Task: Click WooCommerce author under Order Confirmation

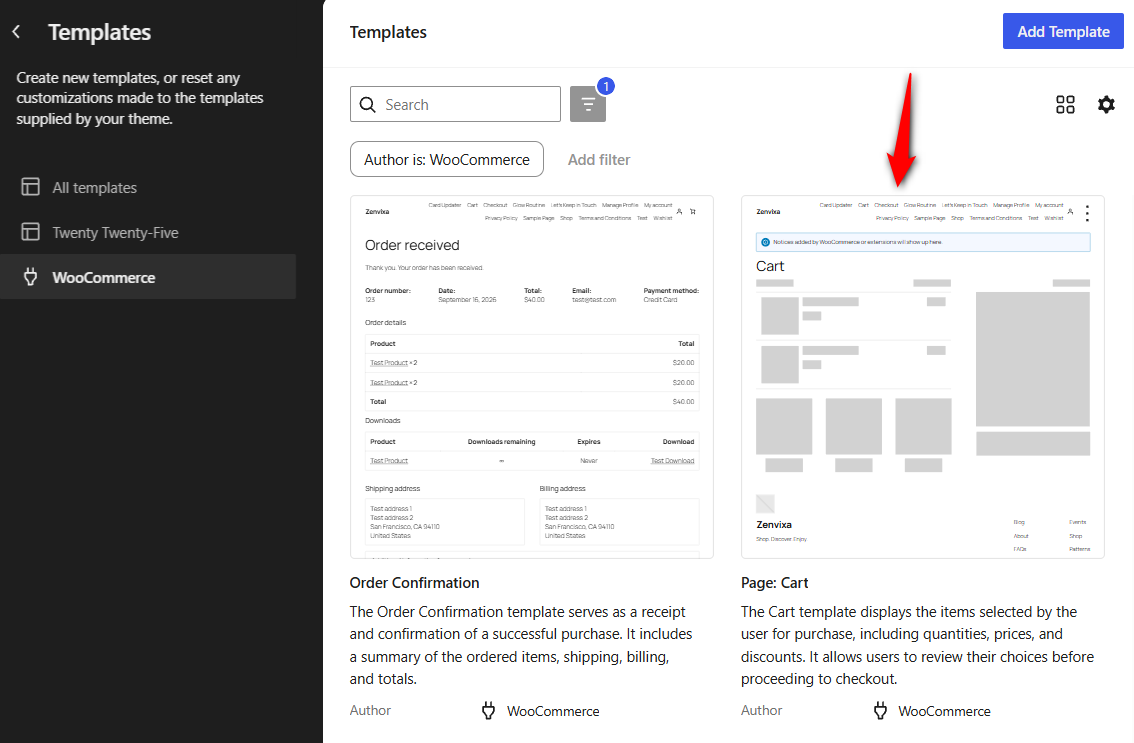Action: pyautogui.click(x=553, y=711)
